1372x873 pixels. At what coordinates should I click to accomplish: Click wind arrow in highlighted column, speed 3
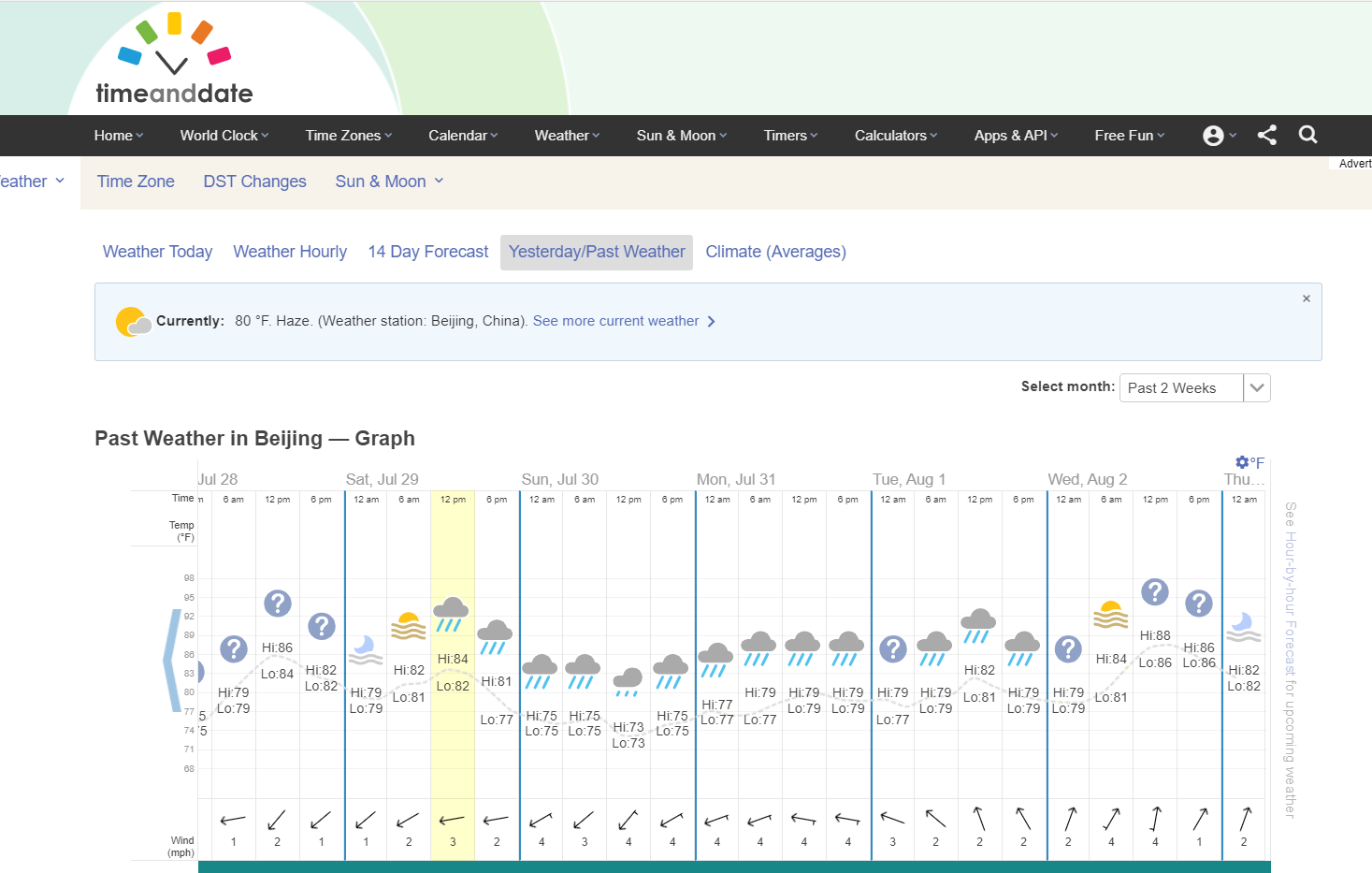pyautogui.click(x=453, y=821)
